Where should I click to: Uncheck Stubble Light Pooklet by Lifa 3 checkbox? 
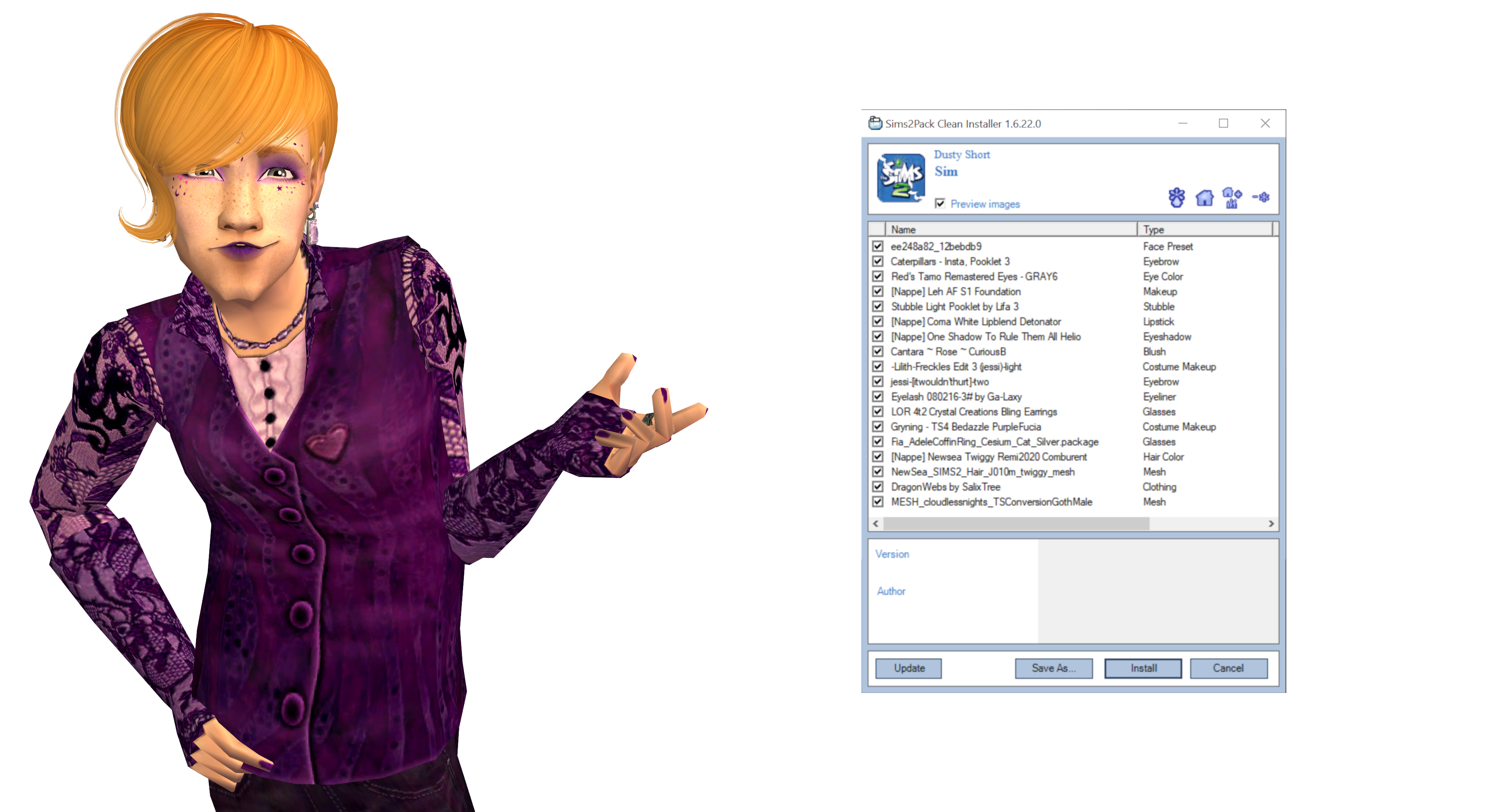878,306
